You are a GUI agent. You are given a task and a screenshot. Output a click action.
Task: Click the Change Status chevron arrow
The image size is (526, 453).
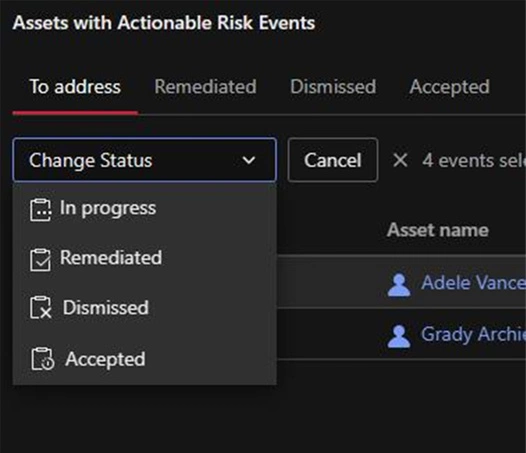[x=249, y=160]
